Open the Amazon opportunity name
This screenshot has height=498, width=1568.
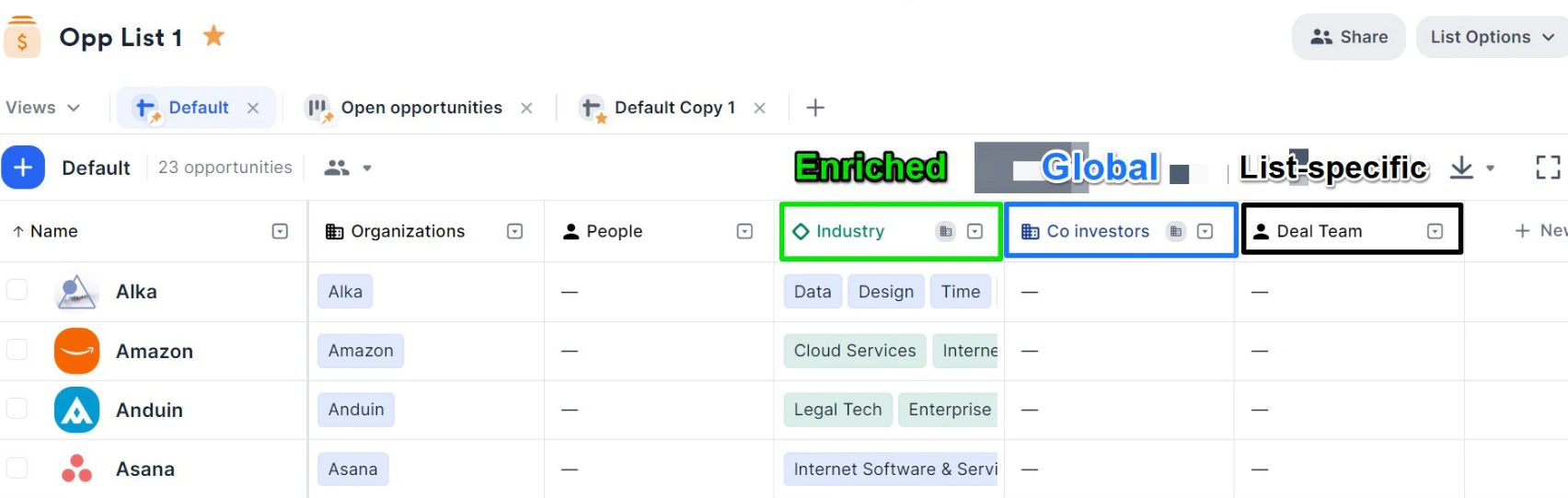click(x=155, y=351)
